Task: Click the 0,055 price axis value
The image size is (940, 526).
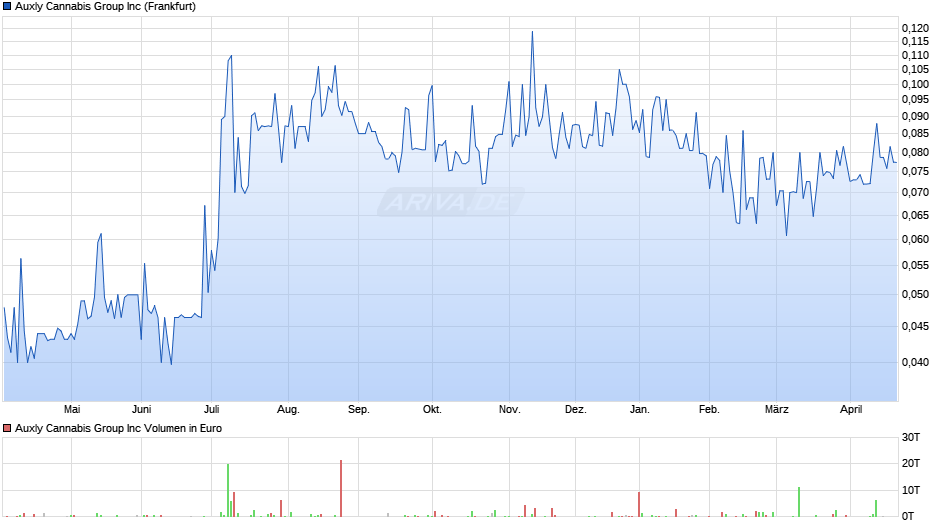Action: [915, 265]
